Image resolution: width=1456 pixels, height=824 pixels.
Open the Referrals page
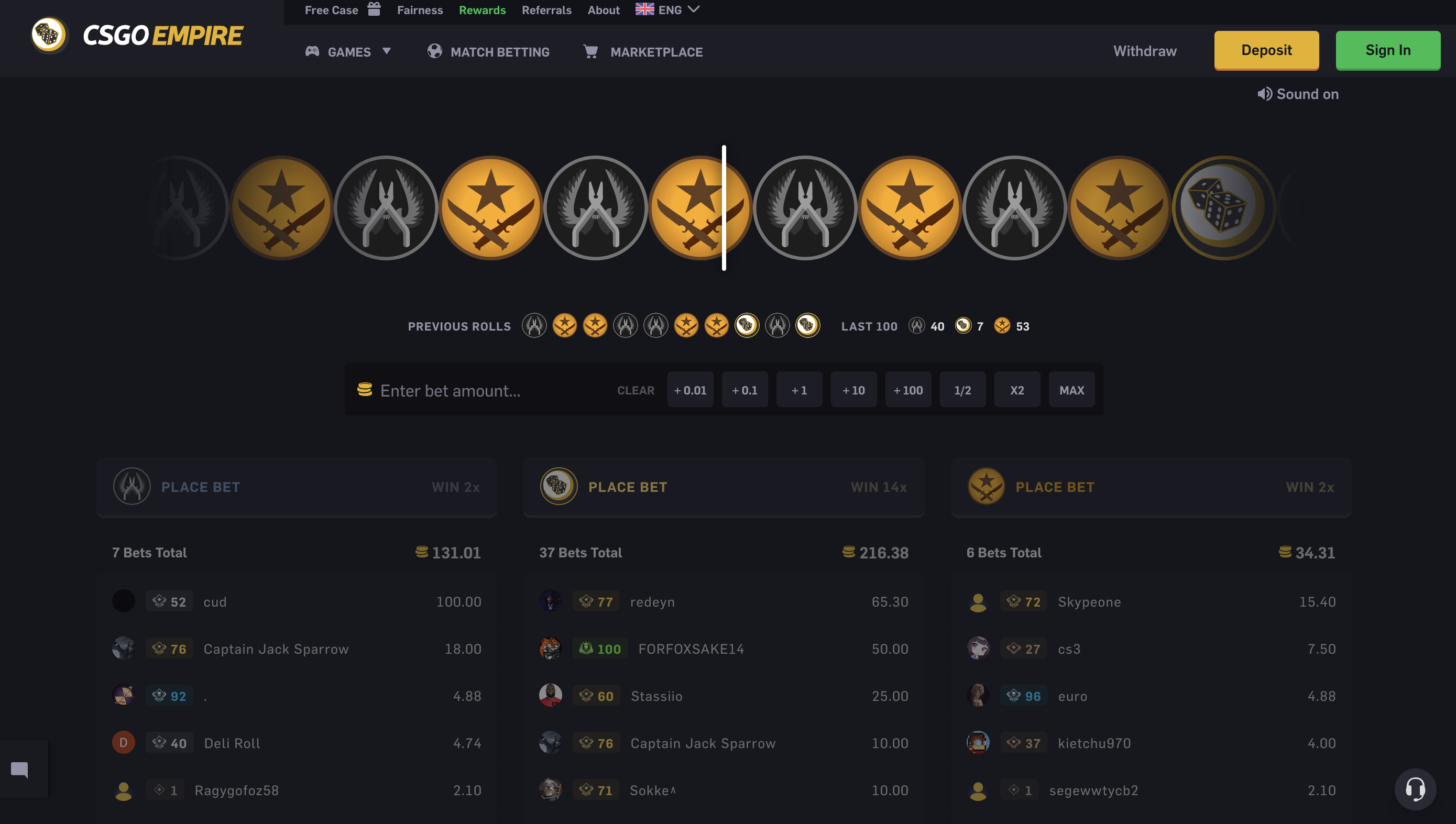click(546, 9)
